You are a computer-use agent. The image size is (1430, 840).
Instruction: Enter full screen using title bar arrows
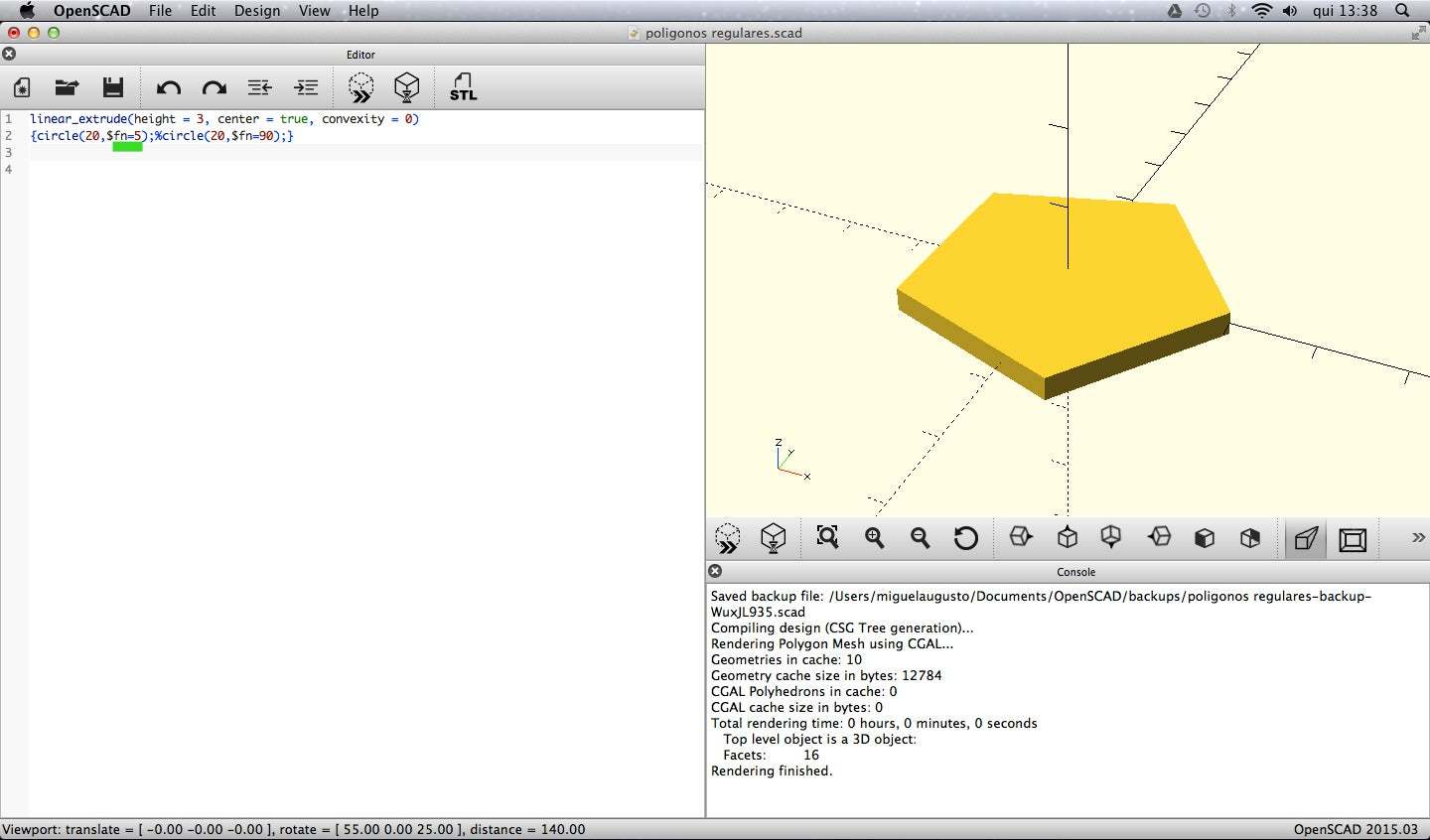[x=1418, y=33]
